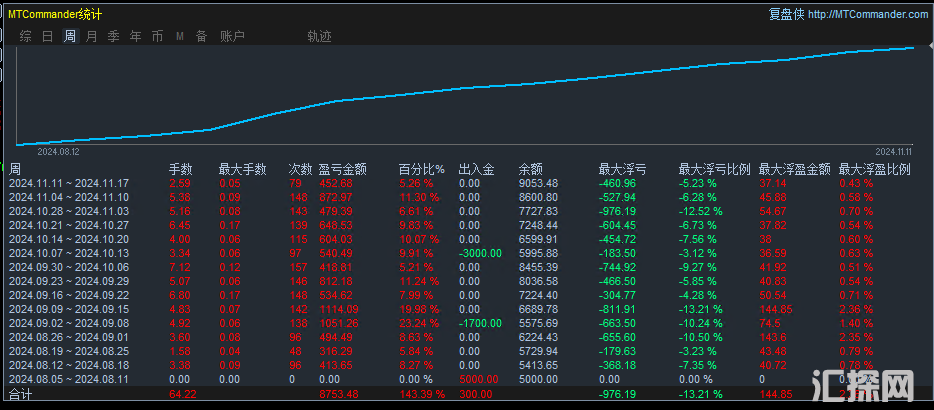Click the total profit 8753.48
Image resolution: width=934 pixels, height=410 pixels.
tap(338, 394)
